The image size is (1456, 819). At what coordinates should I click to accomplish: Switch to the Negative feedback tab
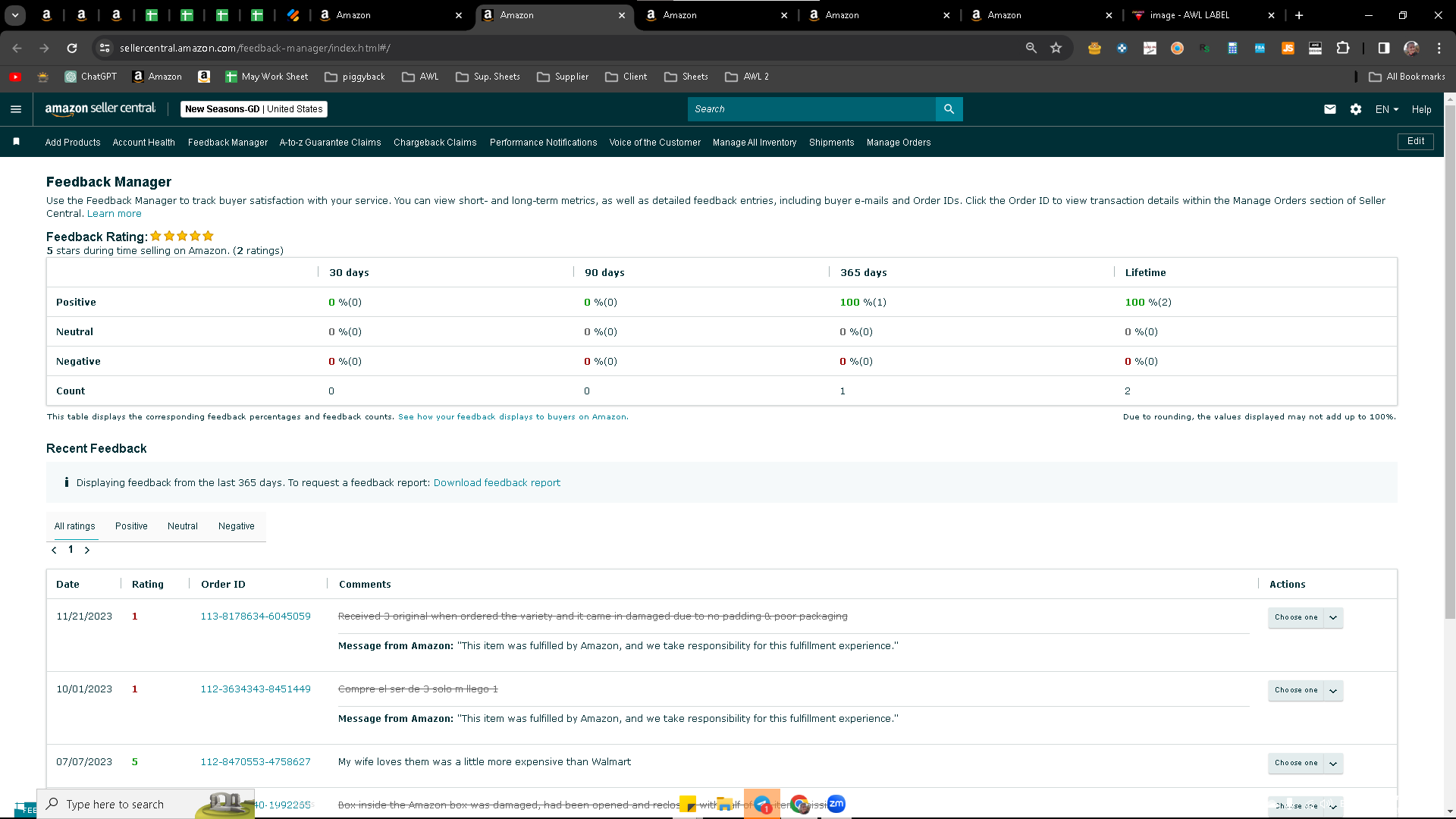237,526
